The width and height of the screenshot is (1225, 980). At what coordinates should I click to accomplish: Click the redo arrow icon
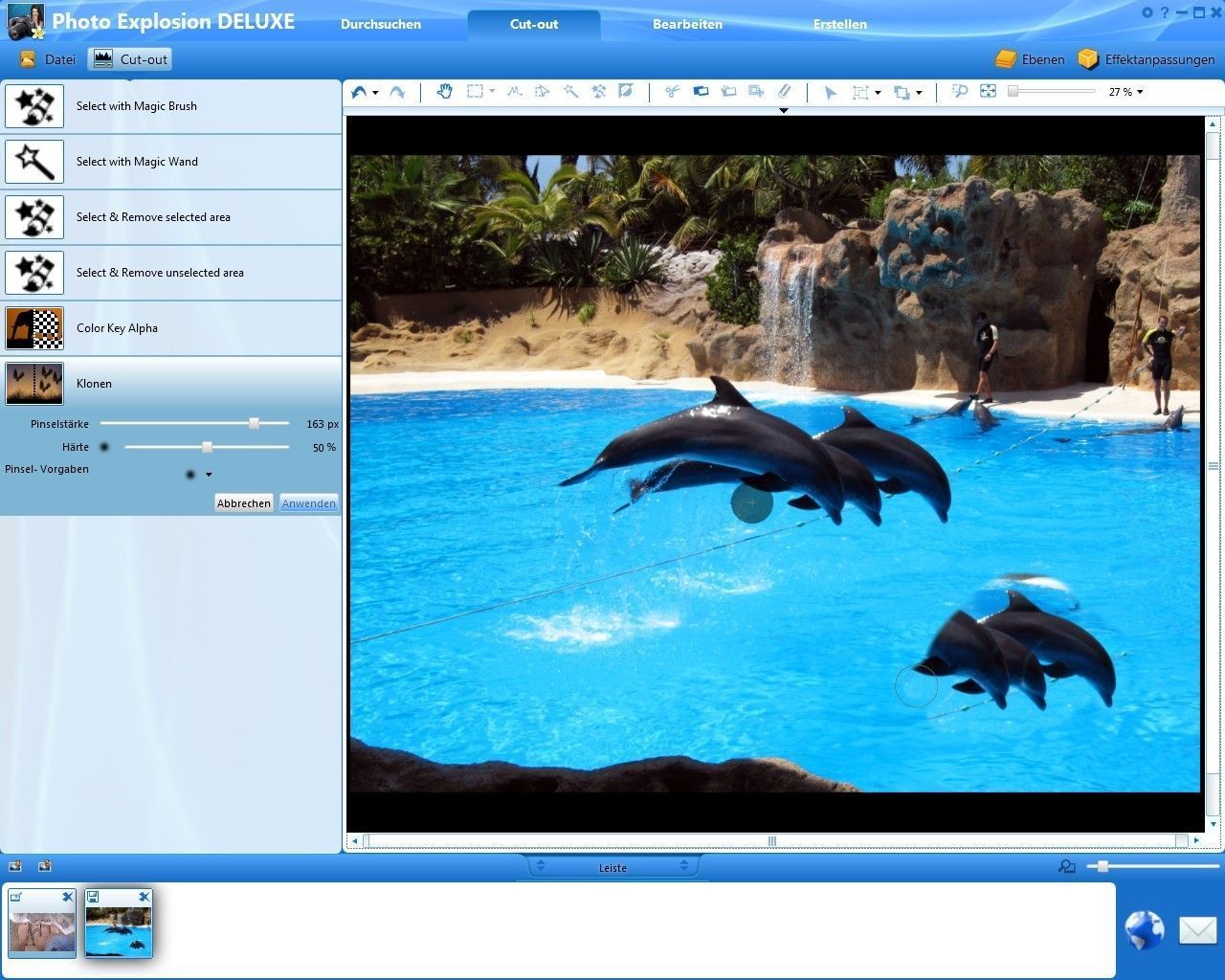397,92
